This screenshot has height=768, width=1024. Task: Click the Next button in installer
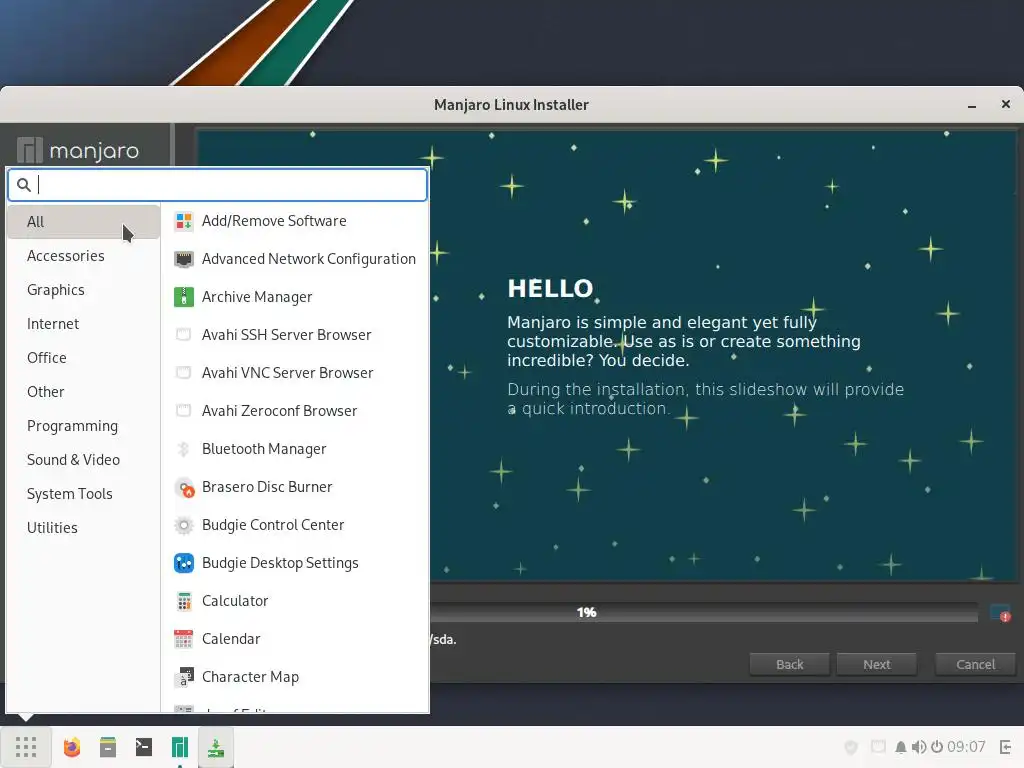pyautogui.click(x=876, y=664)
